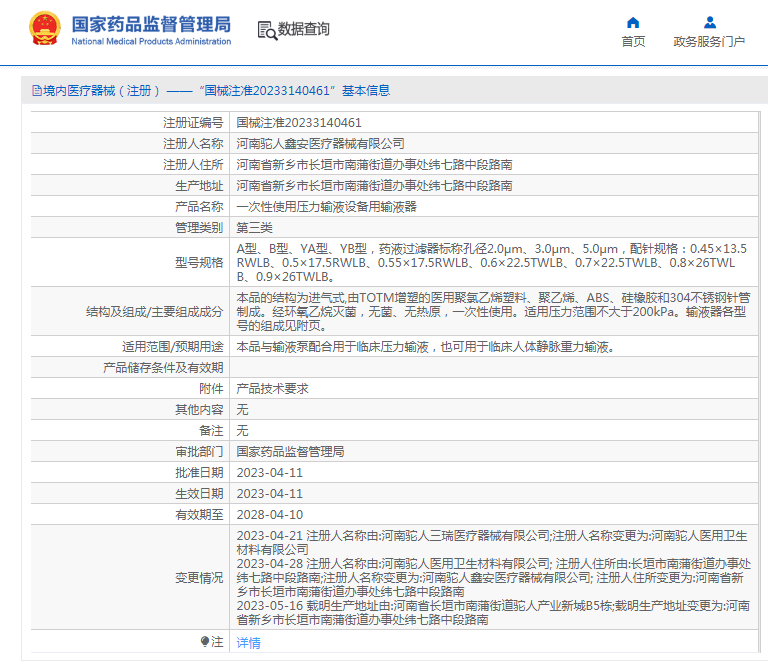Click the 注册人住所 address value
Viewport: 768px width, 667px height.
point(374,165)
